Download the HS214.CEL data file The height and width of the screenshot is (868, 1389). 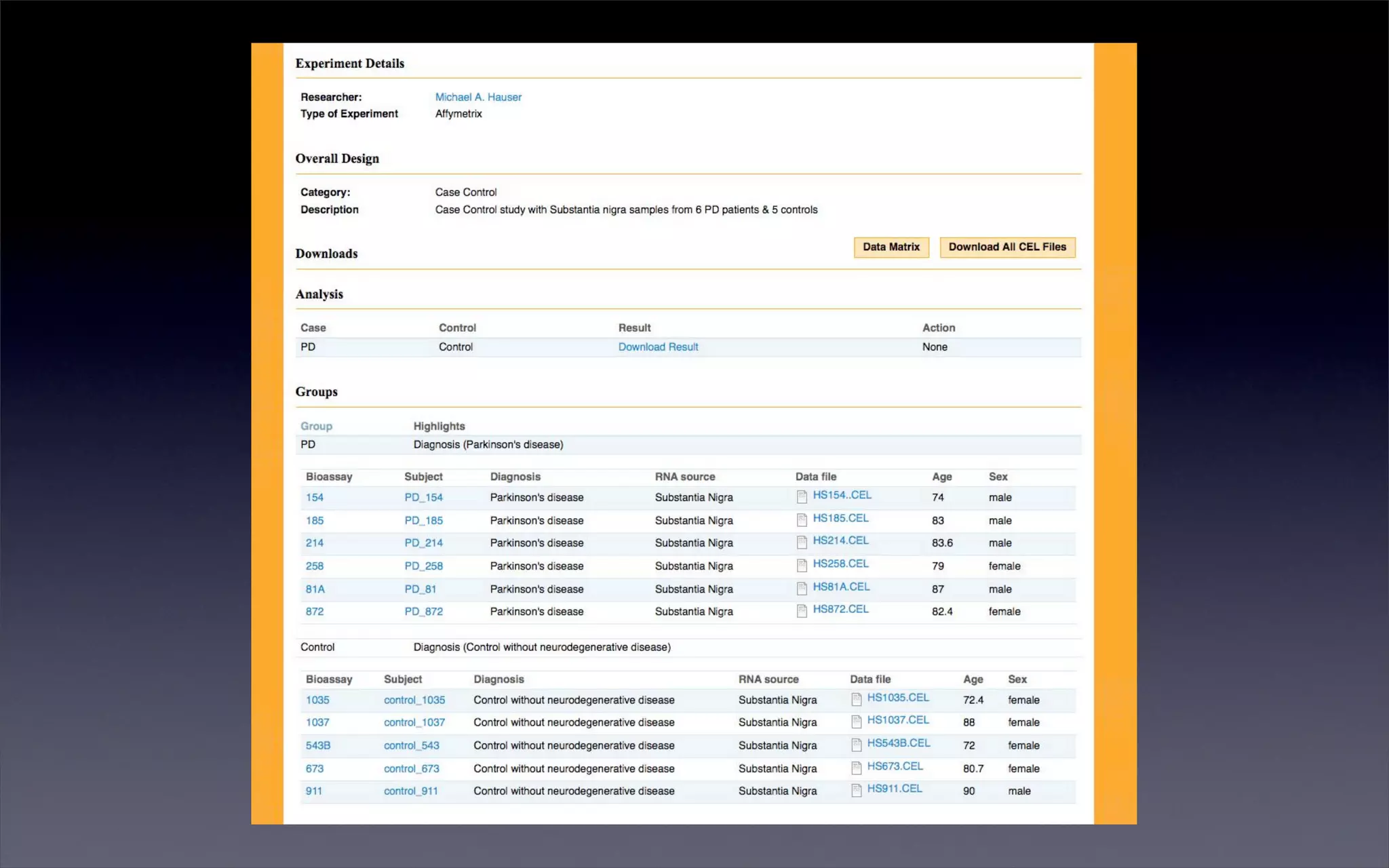[x=840, y=540]
